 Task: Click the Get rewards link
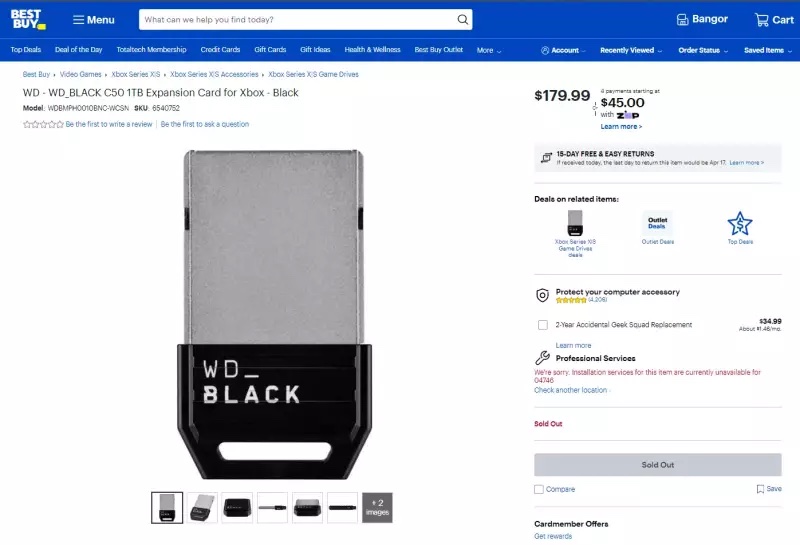[x=553, y=536]
